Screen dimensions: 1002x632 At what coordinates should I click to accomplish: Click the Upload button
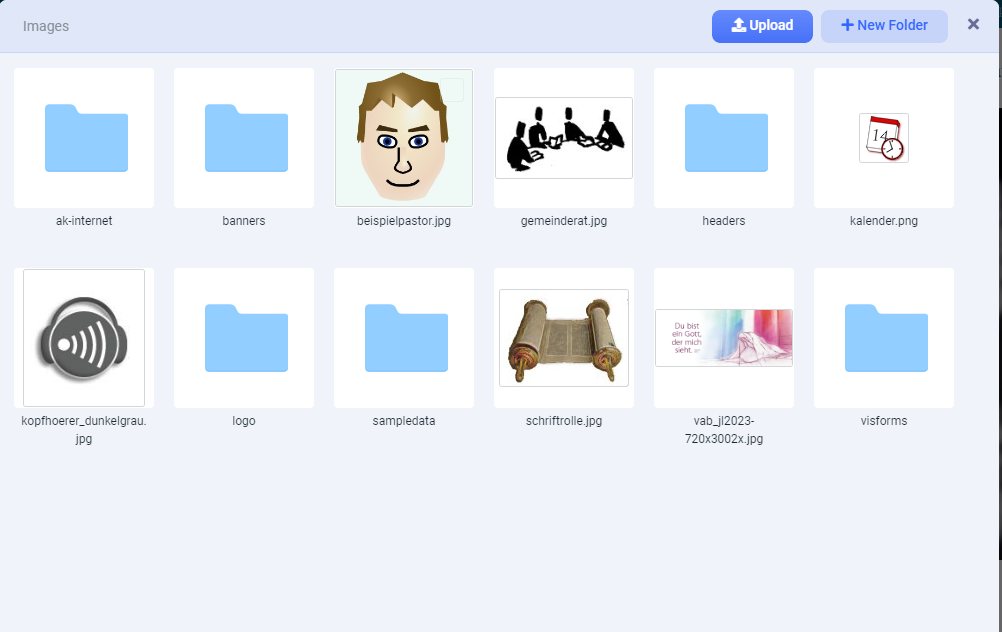point(762,26)
